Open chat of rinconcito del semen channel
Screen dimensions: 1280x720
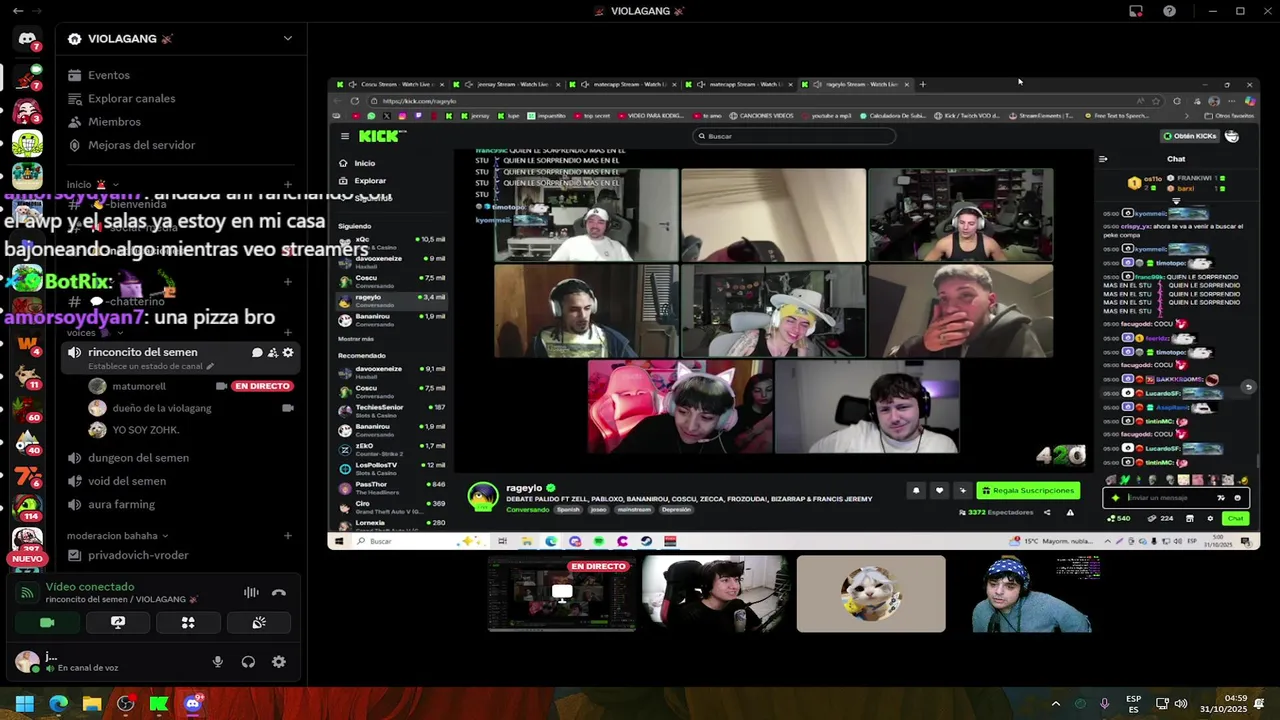[257, 352]
